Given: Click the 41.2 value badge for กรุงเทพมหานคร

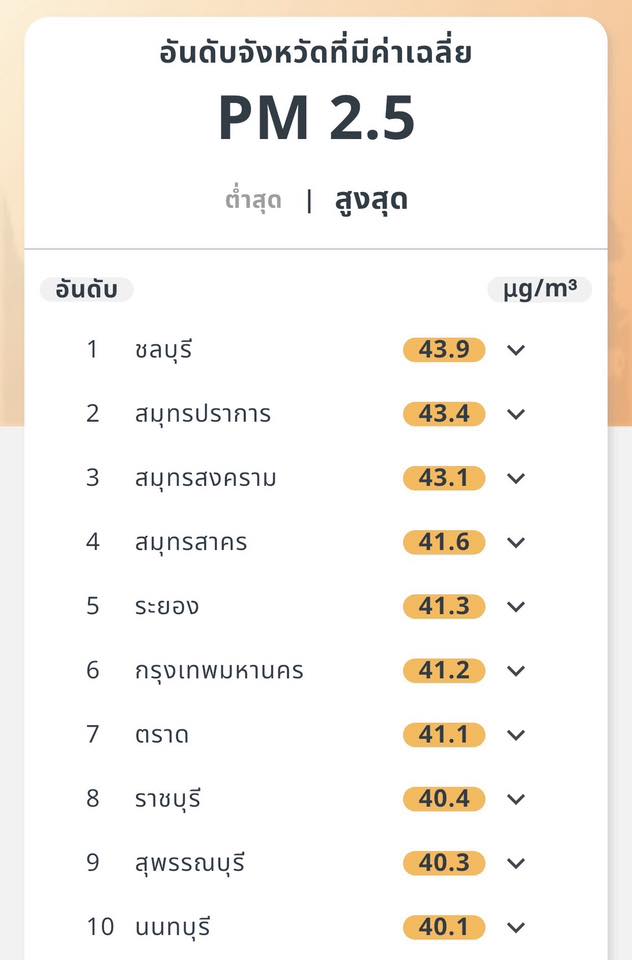Looking at the screenshot, I should 444,670.
